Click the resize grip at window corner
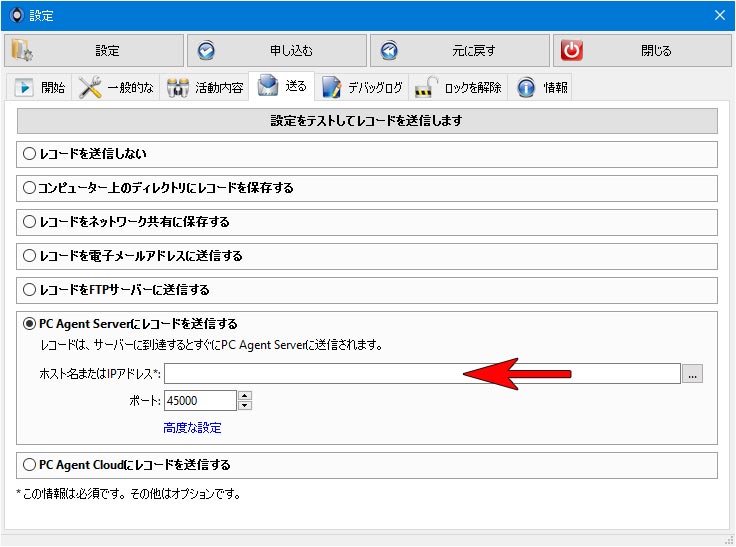736x547 pixels. tap(728, 540)
